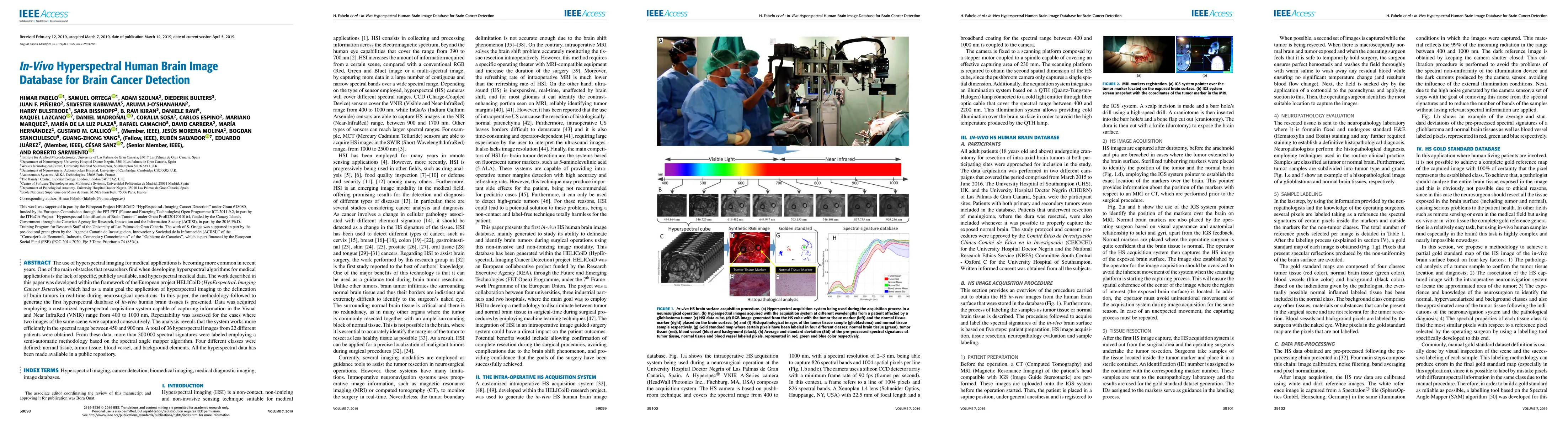Viewport: 1568px width, 427px height.
Task: Click the 'Histopathological analysis' label
Action: pyautogui.click(x=773, y=300)
